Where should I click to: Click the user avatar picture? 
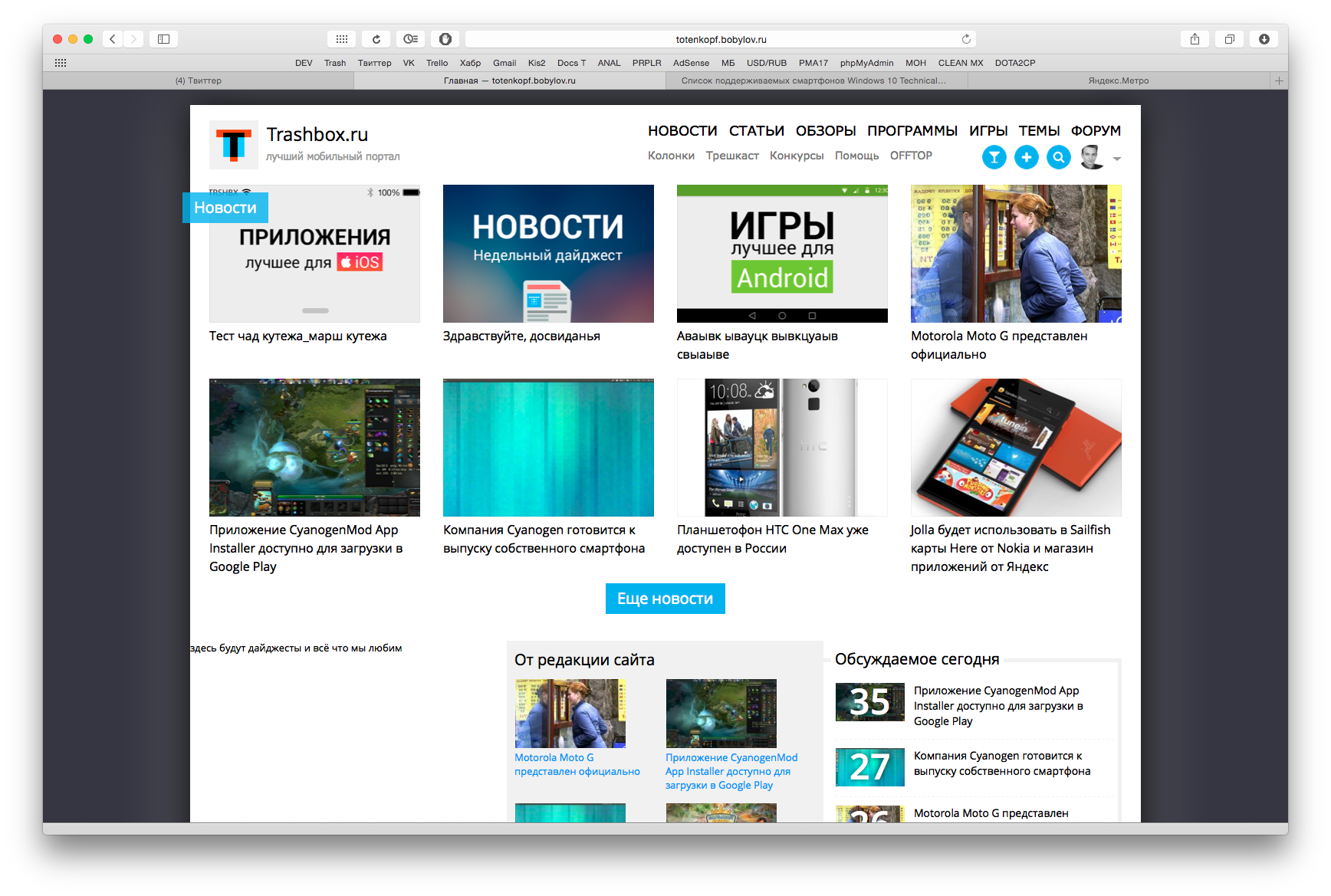[1092, 157]
